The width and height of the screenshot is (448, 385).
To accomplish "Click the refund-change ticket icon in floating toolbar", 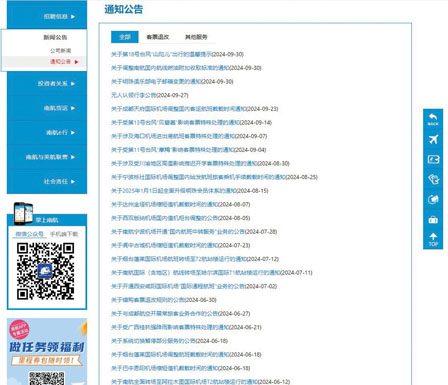I will click(x=433, y=199).
